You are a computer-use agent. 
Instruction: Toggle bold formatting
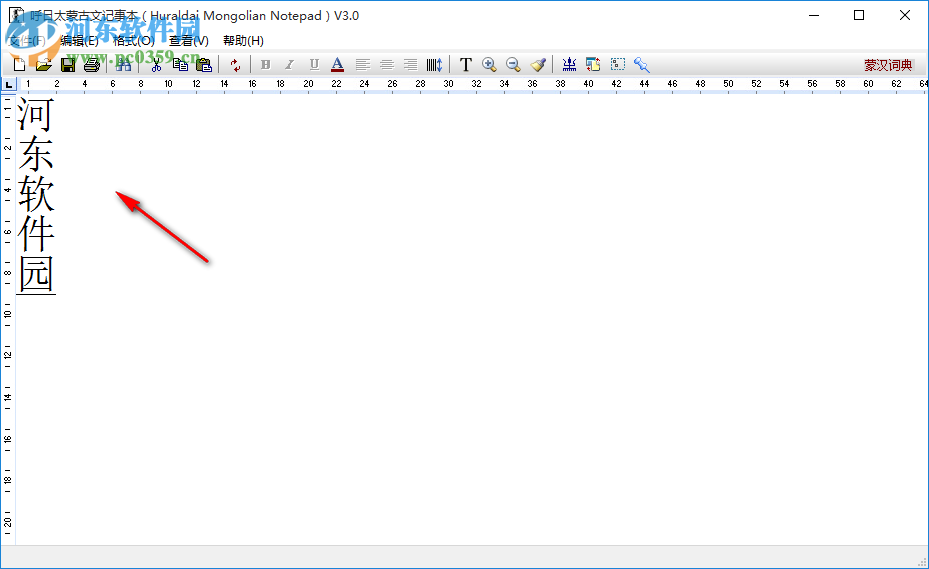point(265,65)
